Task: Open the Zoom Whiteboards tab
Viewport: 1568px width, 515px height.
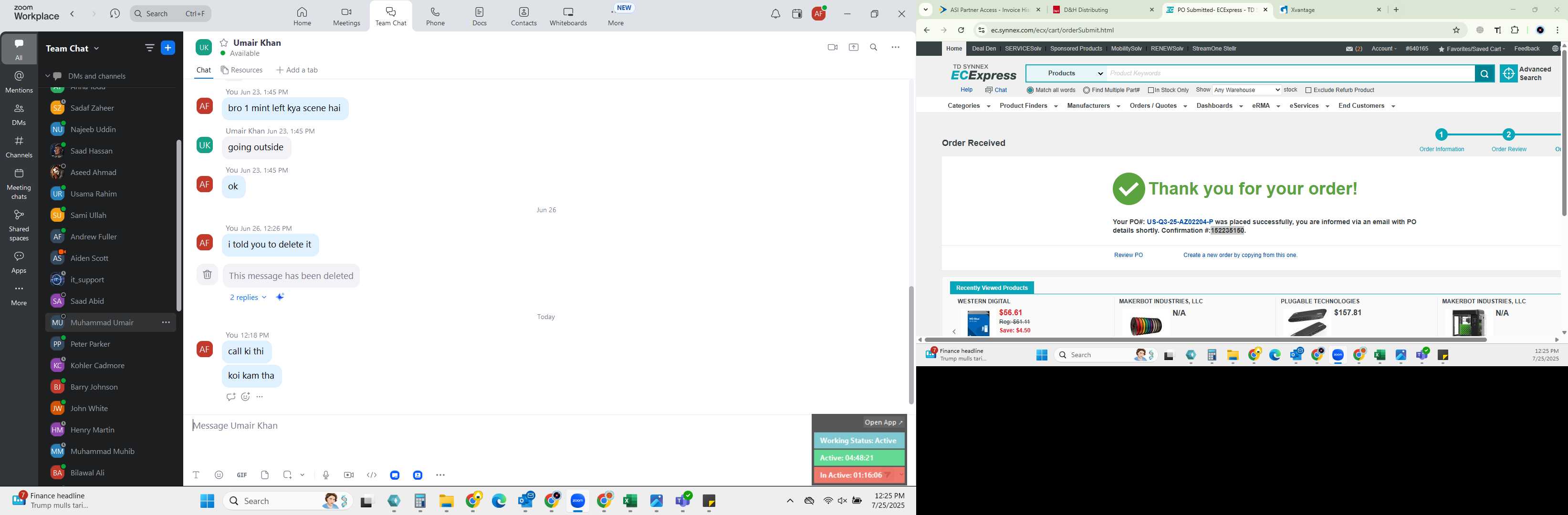Action: pyautogui.click(x=568, y=16)
